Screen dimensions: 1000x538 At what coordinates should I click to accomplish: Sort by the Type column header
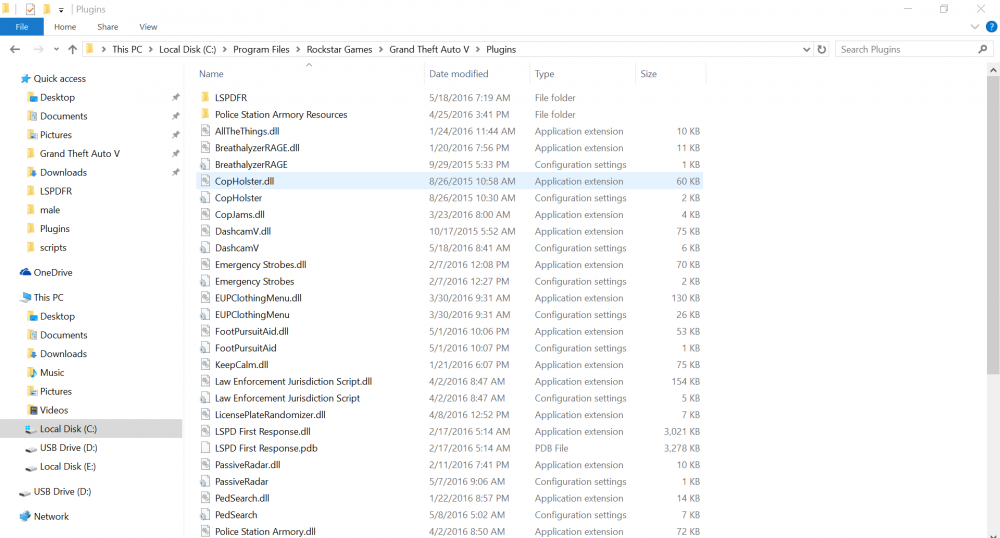point(544,74)
